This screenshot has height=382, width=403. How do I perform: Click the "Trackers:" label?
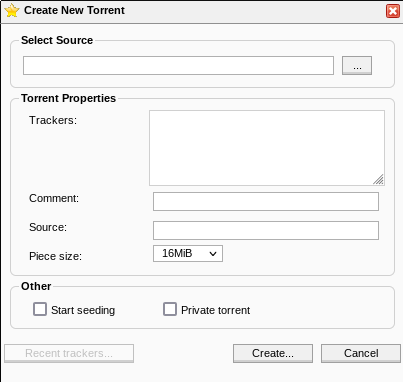tap(53, 120)
